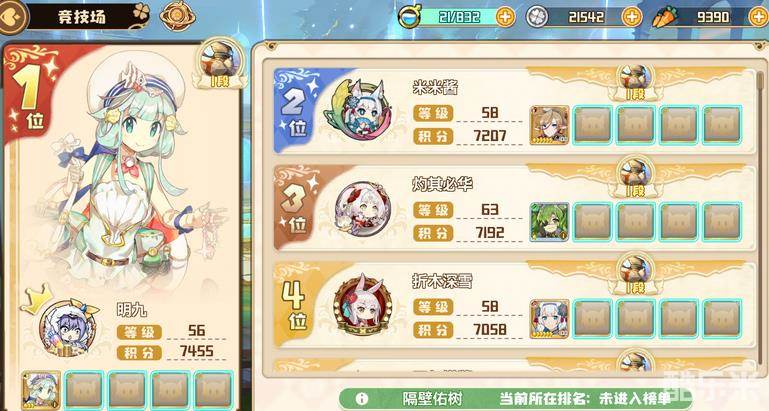The image size is (769, 411).
Task: View 灼其必华 player avatar
Action: pos(362,209)
